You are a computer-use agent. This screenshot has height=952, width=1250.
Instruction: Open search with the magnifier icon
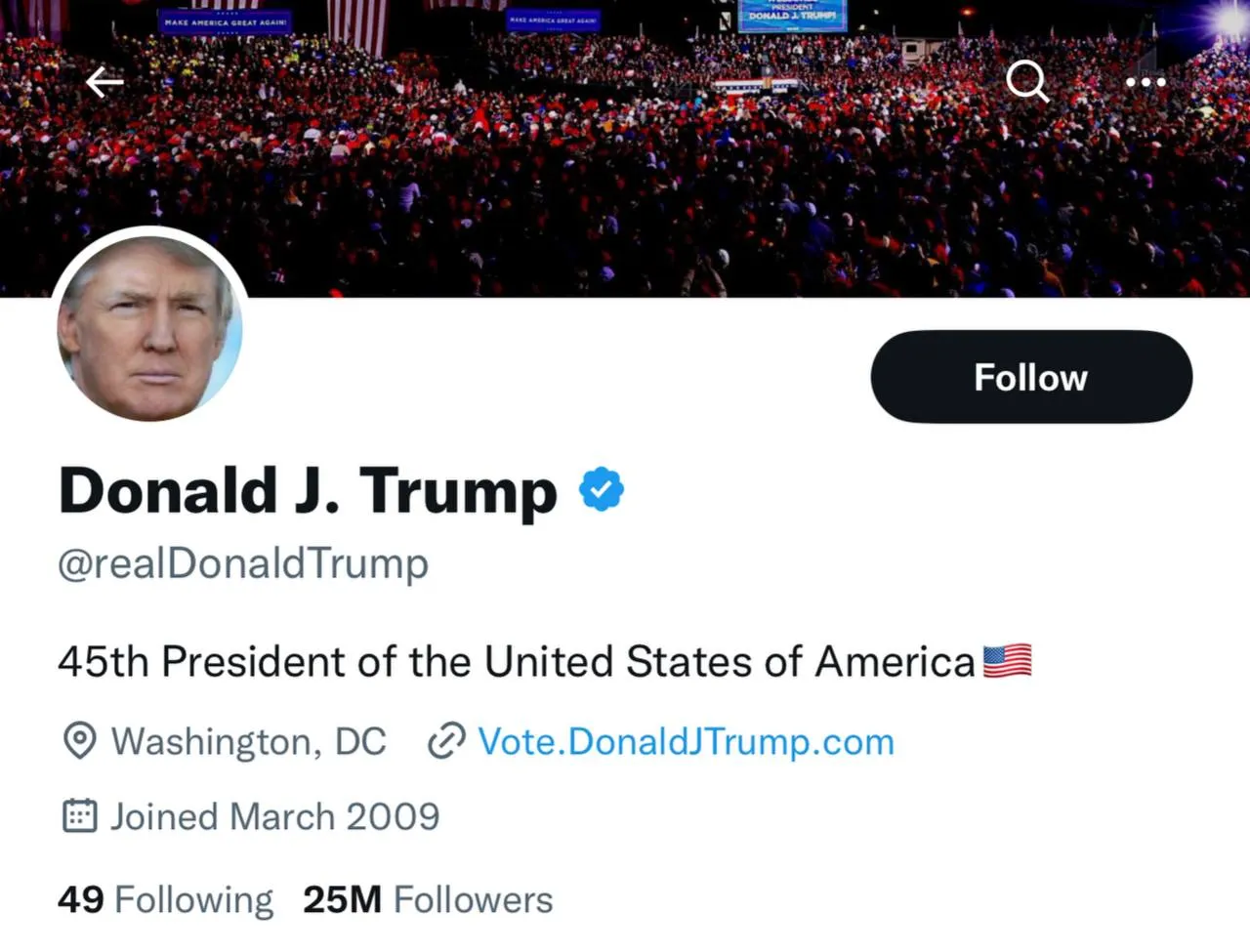[1027, 82]
